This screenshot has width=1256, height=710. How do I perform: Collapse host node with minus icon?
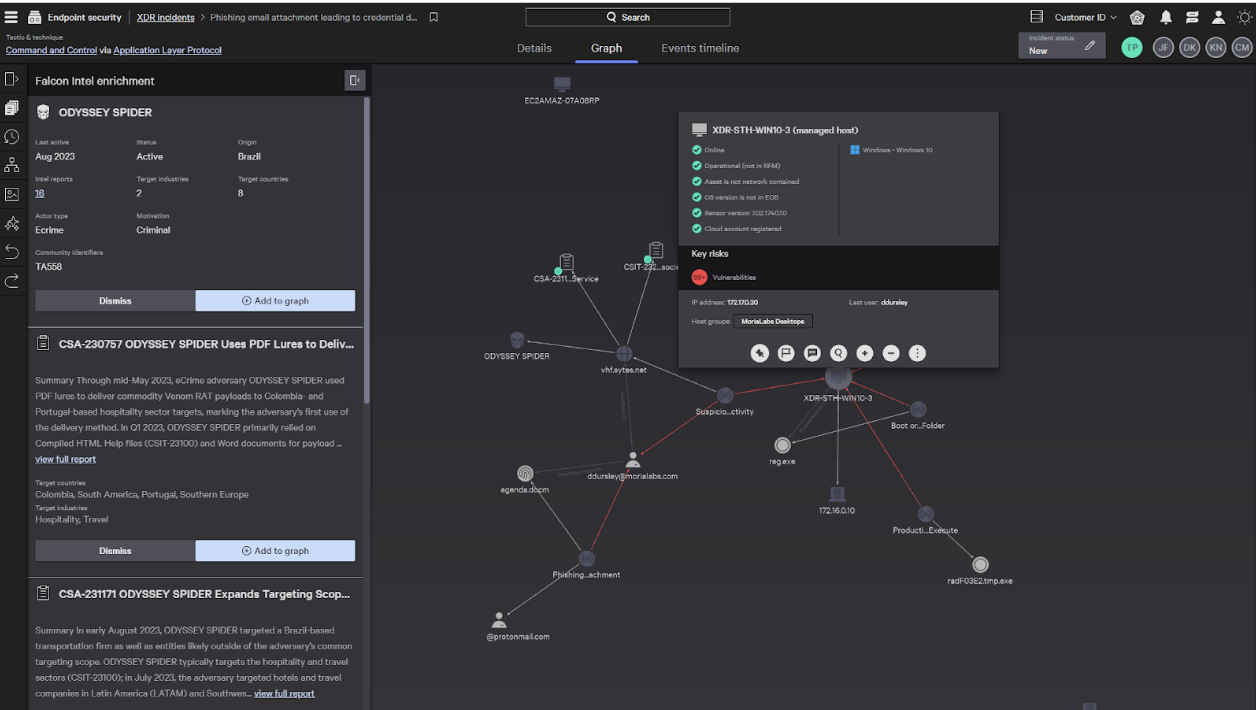[891, 353]
